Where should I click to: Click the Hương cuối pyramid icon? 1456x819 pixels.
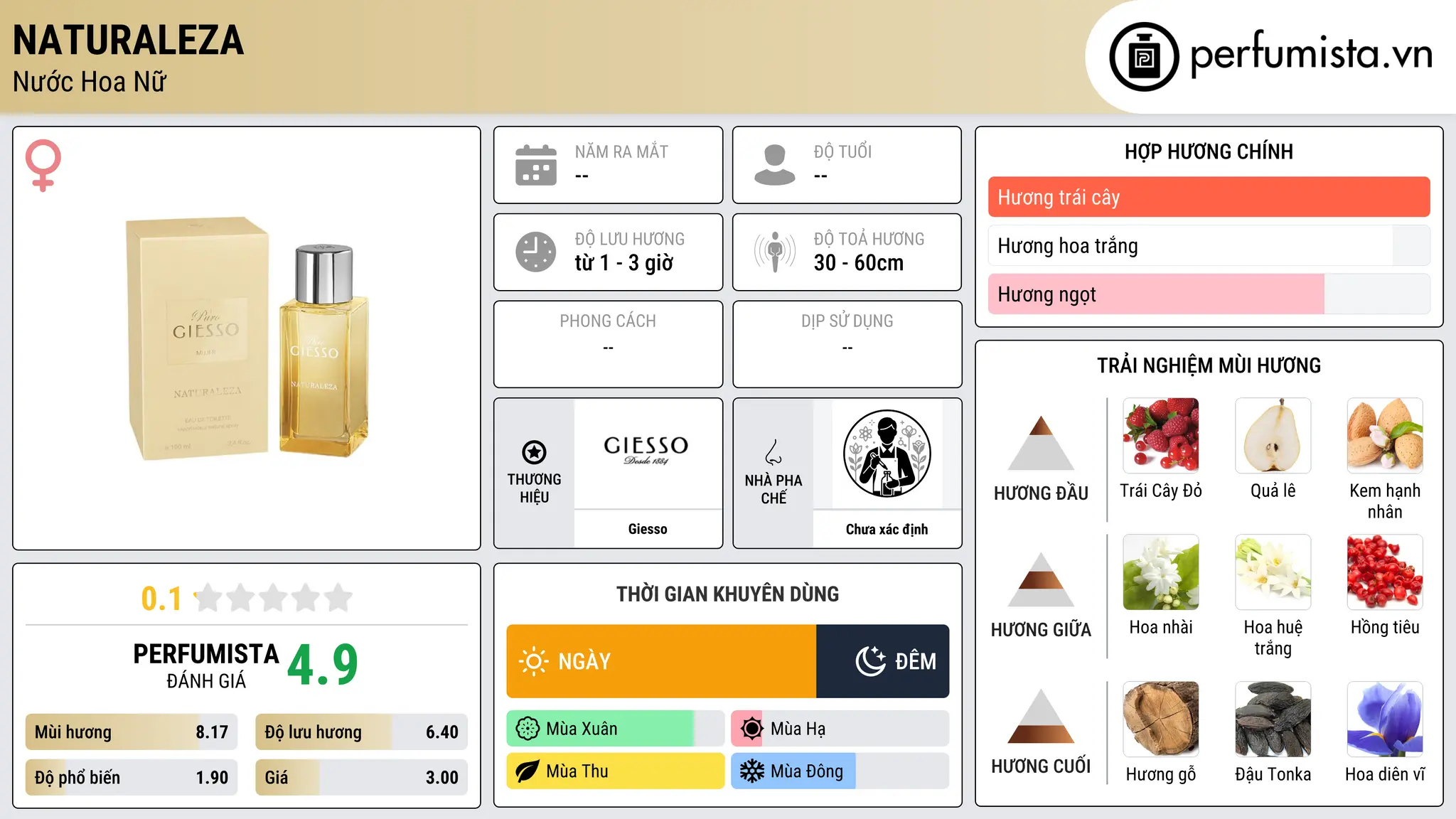tap(1041, 716)
